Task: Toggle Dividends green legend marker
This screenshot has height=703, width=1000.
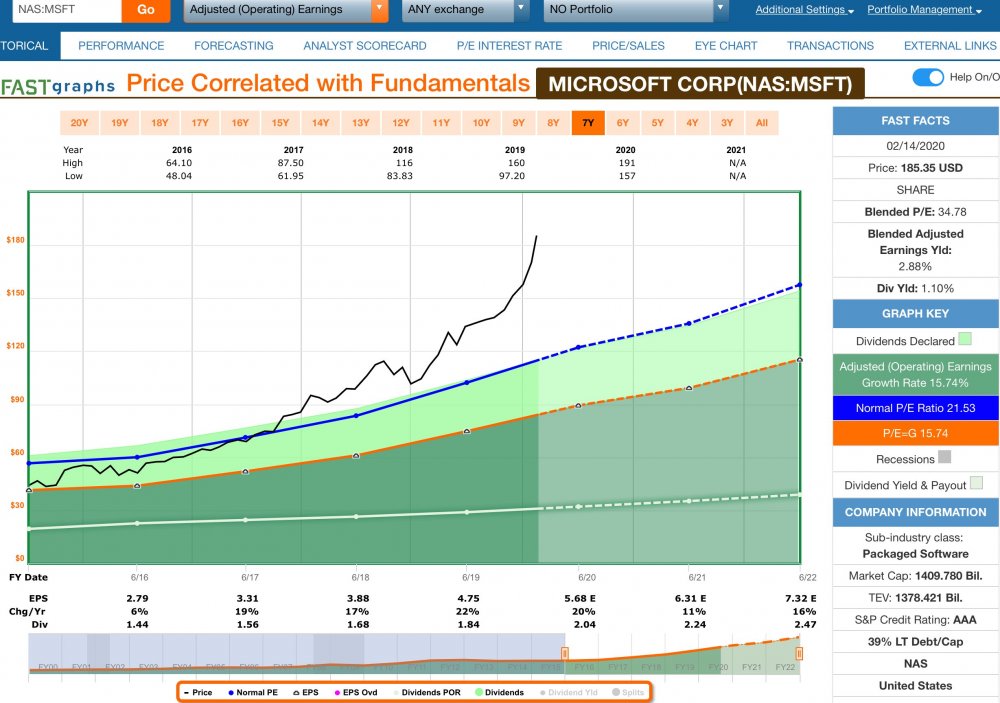Action: click(478, 692)
